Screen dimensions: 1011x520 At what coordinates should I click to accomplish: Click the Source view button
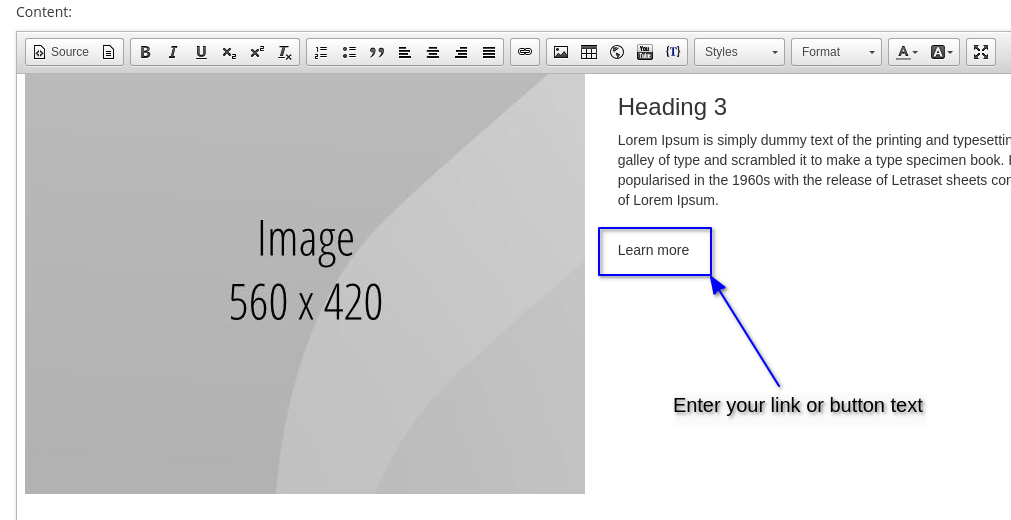(61, 52)
